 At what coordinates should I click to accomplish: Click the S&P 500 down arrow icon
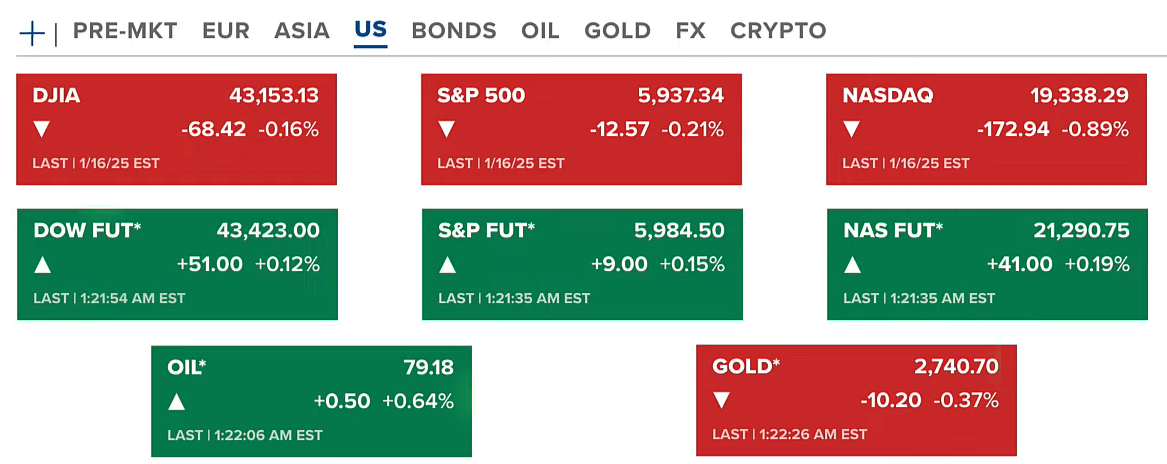coord(447,129)
